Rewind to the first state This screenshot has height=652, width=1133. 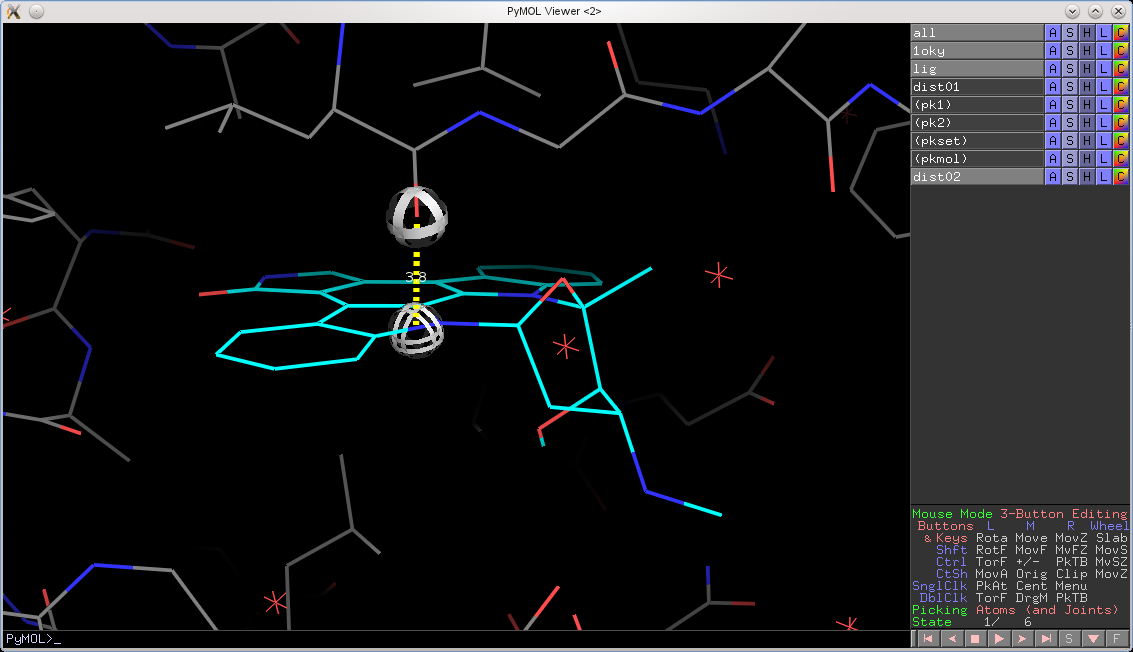pyautogui.click(x=927, y=639)
